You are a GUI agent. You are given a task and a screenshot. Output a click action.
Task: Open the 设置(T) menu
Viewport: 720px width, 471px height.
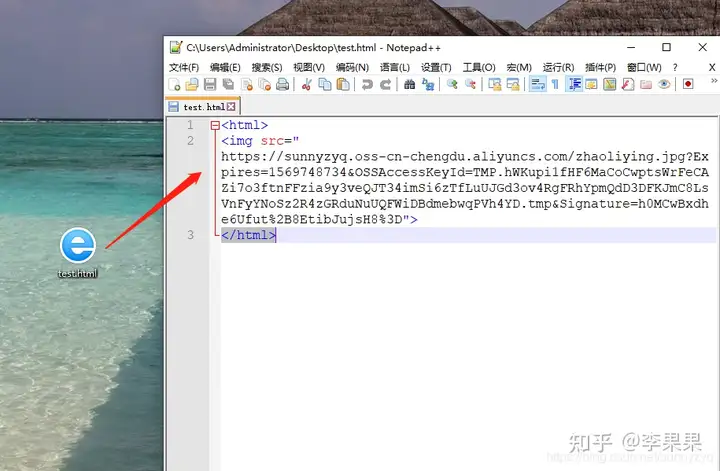[x=436, y=67]
